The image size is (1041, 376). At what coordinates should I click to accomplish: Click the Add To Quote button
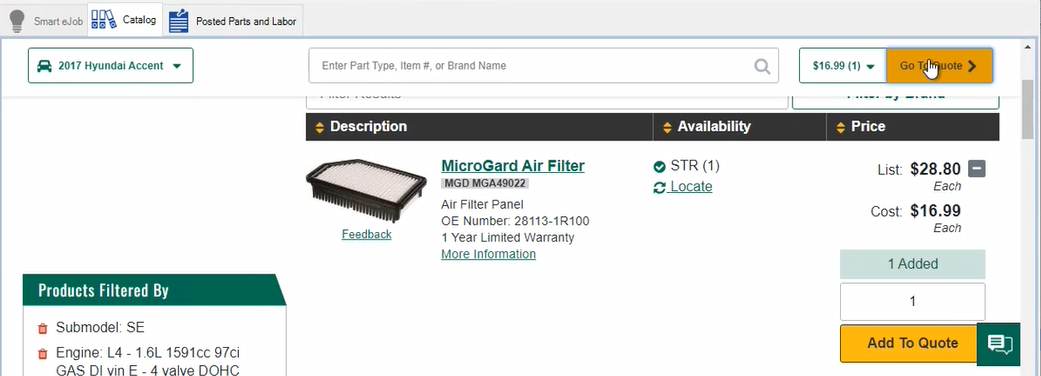912,343
